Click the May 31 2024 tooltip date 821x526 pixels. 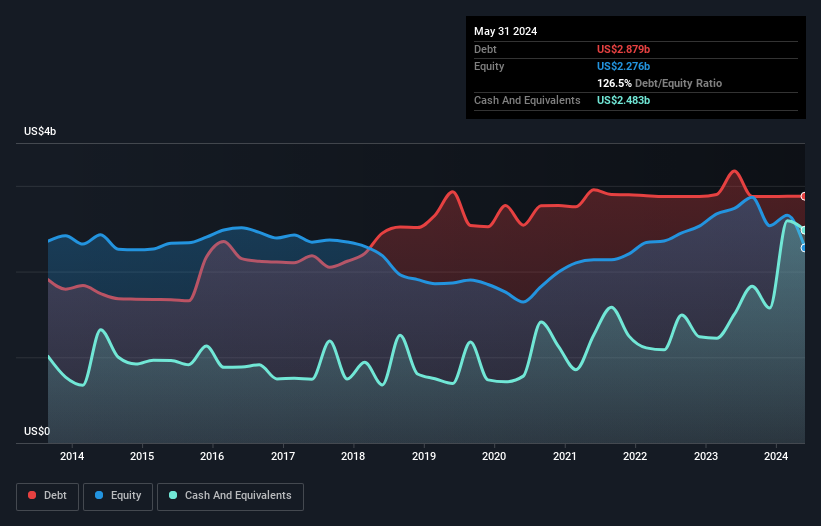(505, 31)
